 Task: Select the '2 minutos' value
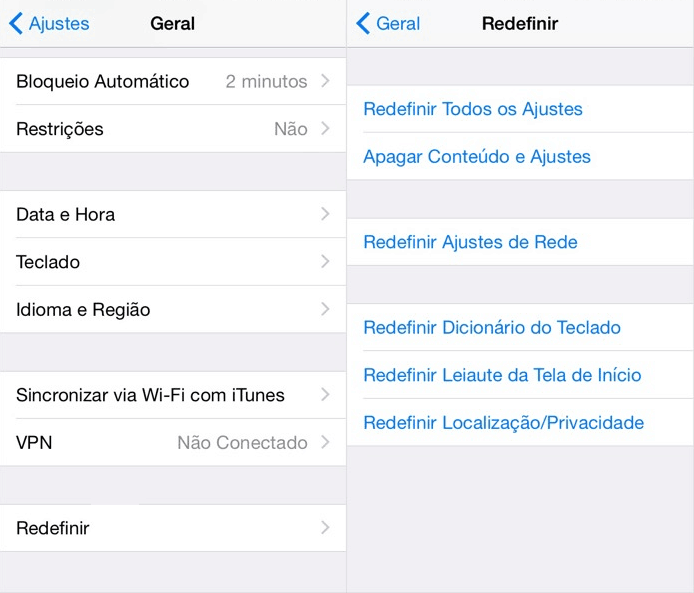click(266, 81)
